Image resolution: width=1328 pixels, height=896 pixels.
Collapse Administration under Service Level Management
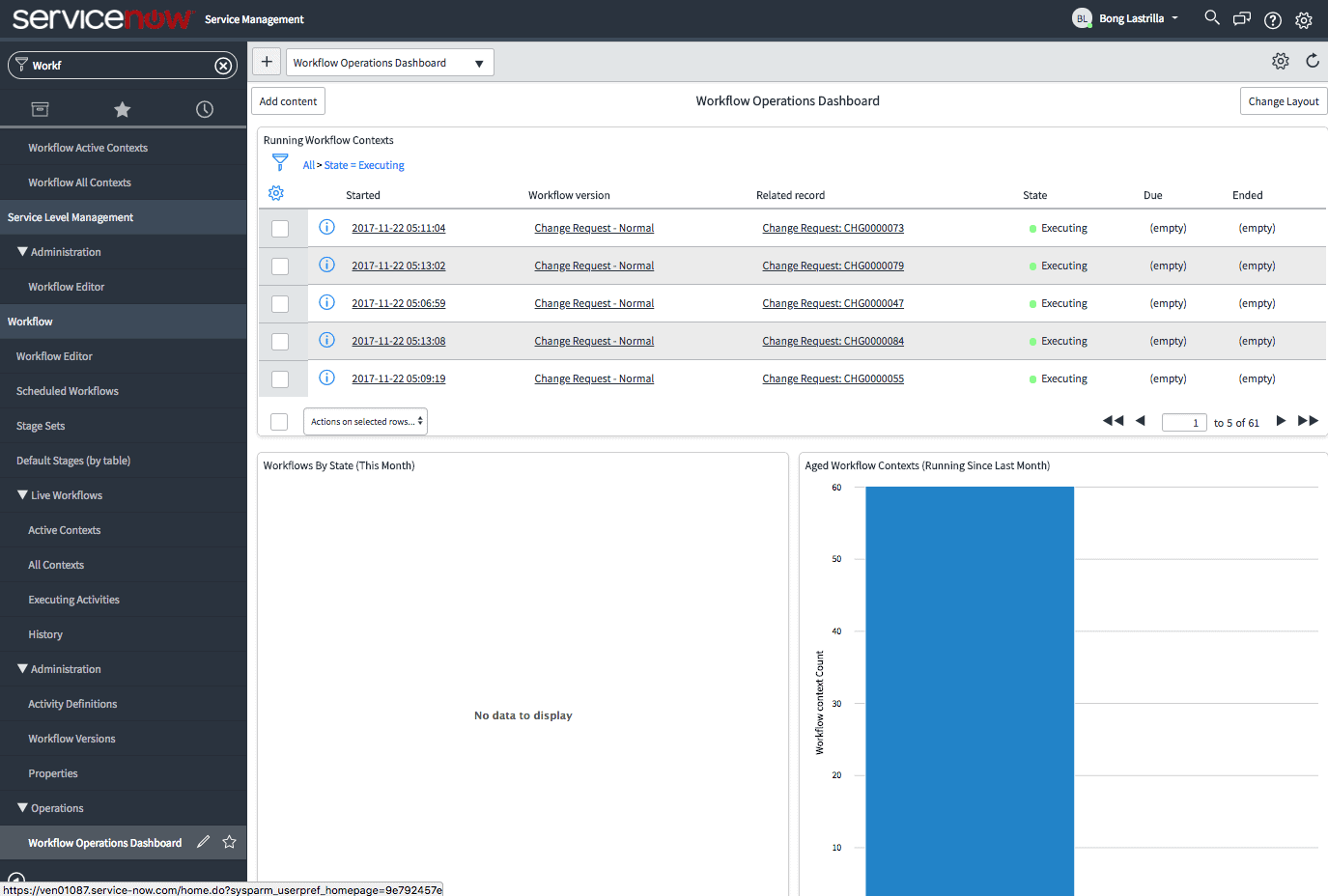[59, 252]
